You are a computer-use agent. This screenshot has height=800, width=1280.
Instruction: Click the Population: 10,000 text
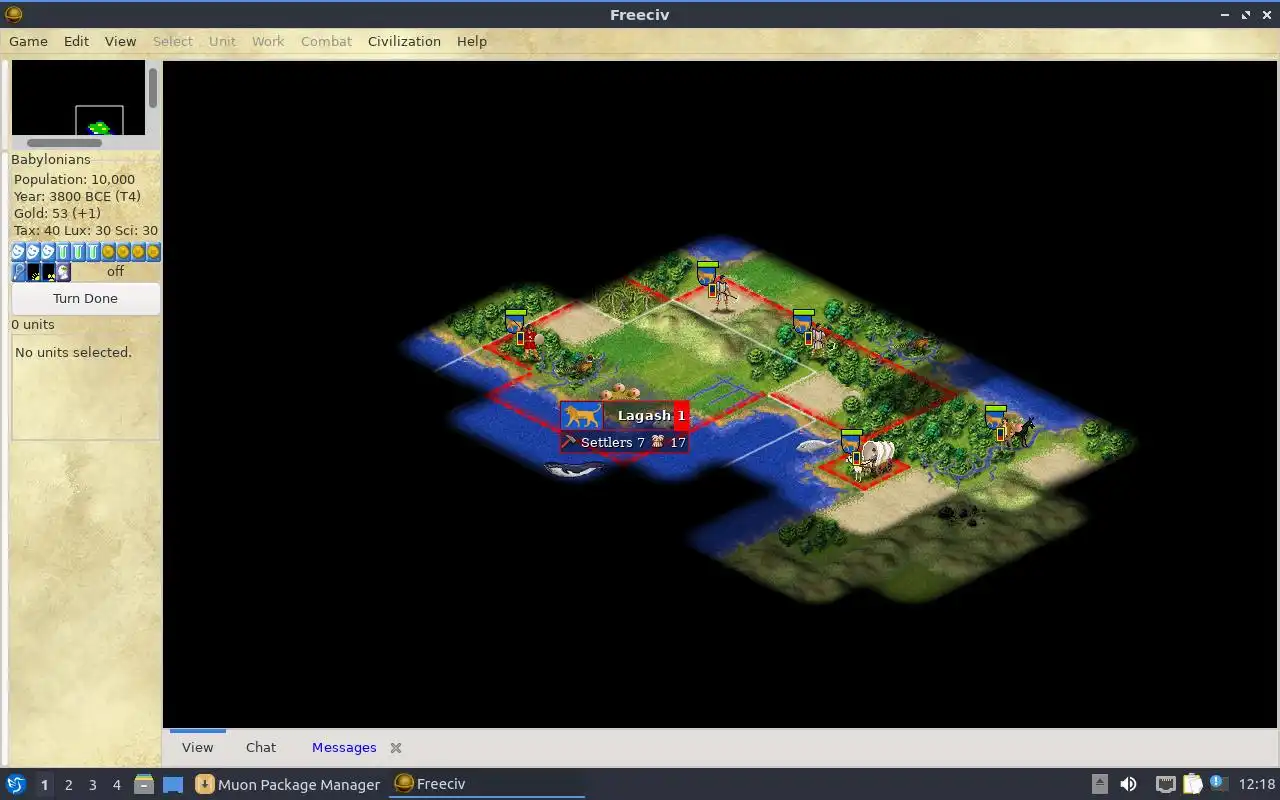click(x=74, y=179)
